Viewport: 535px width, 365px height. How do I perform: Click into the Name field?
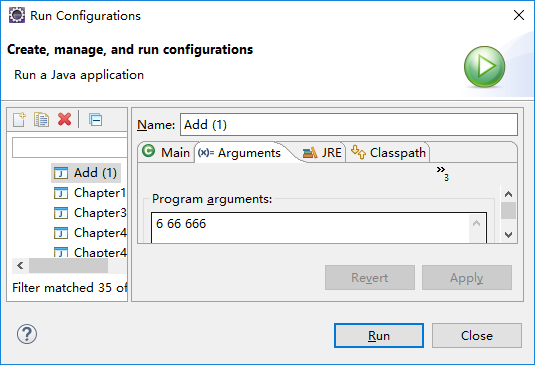[x=349, y=125]
